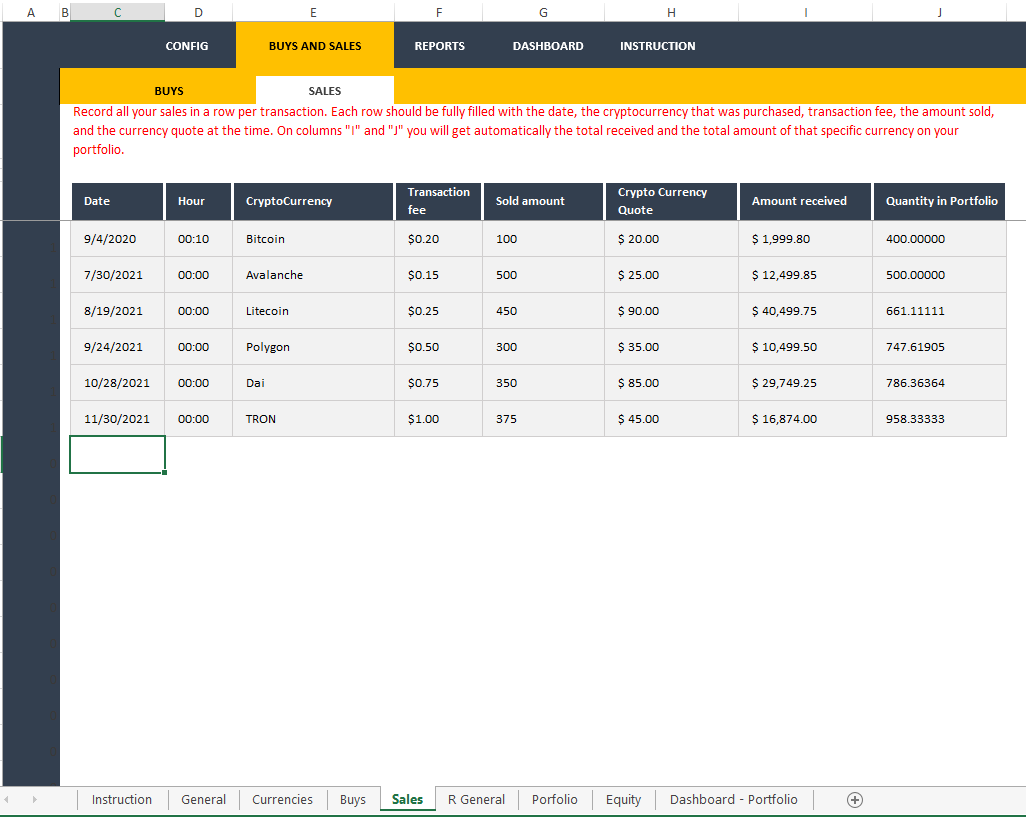Go to the REPORTS section
The height and width of the screenshot is (817, 1026).
point(439,46)
